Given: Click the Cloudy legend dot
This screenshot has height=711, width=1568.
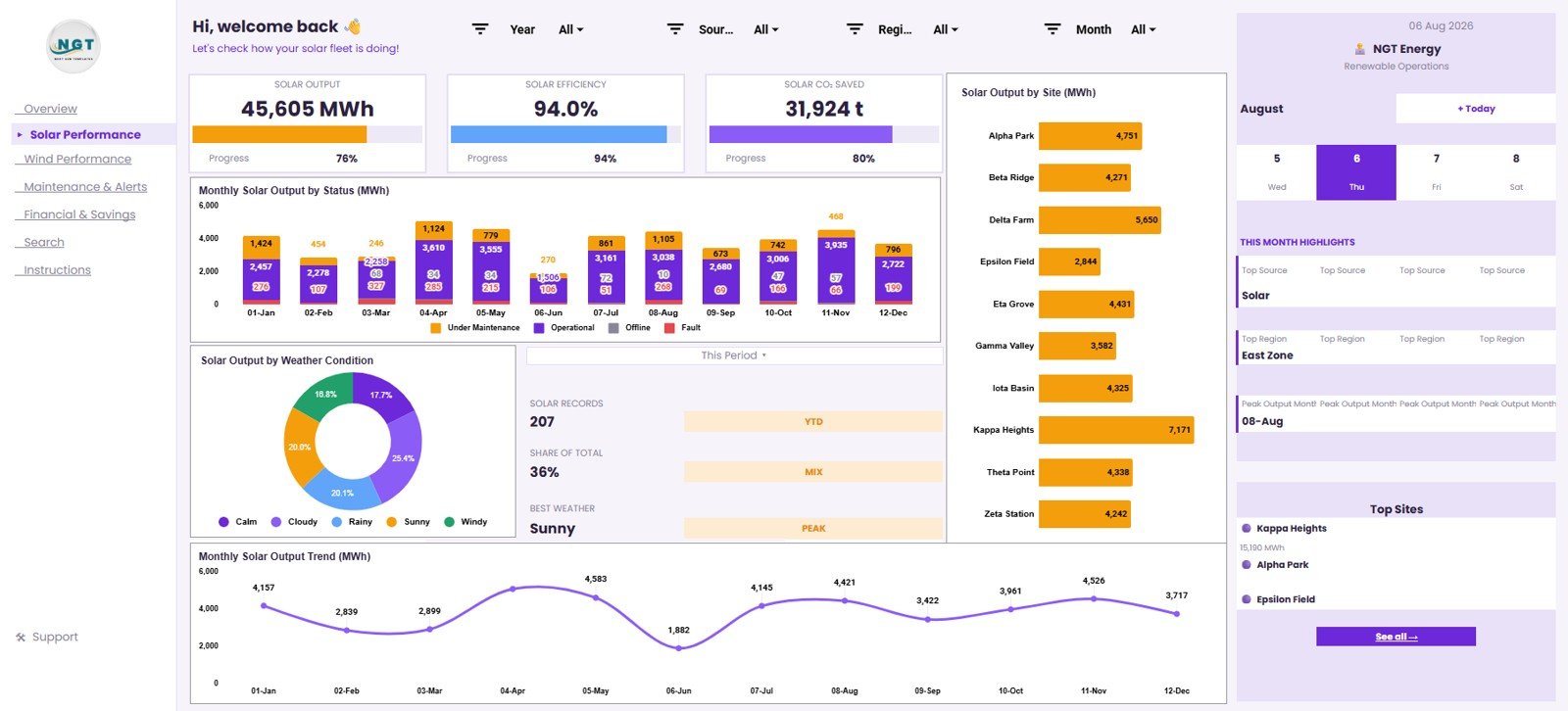Looking at the screenshot, I should pyautogui.click(x=276, y=522).
